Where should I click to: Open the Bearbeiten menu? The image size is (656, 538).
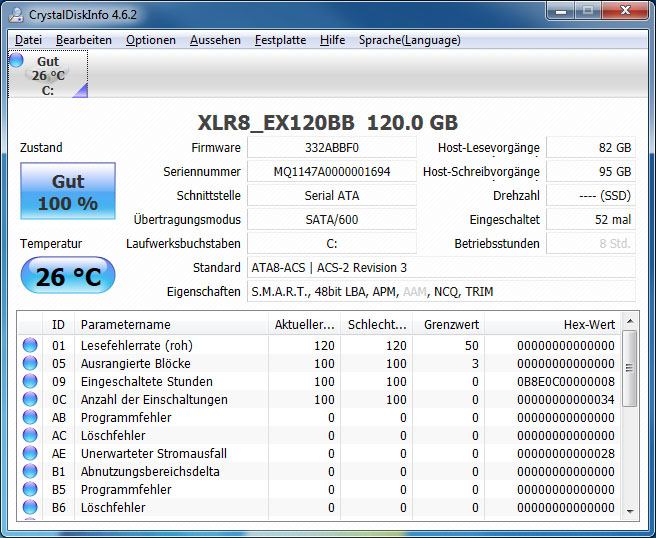tap(84, 40)
